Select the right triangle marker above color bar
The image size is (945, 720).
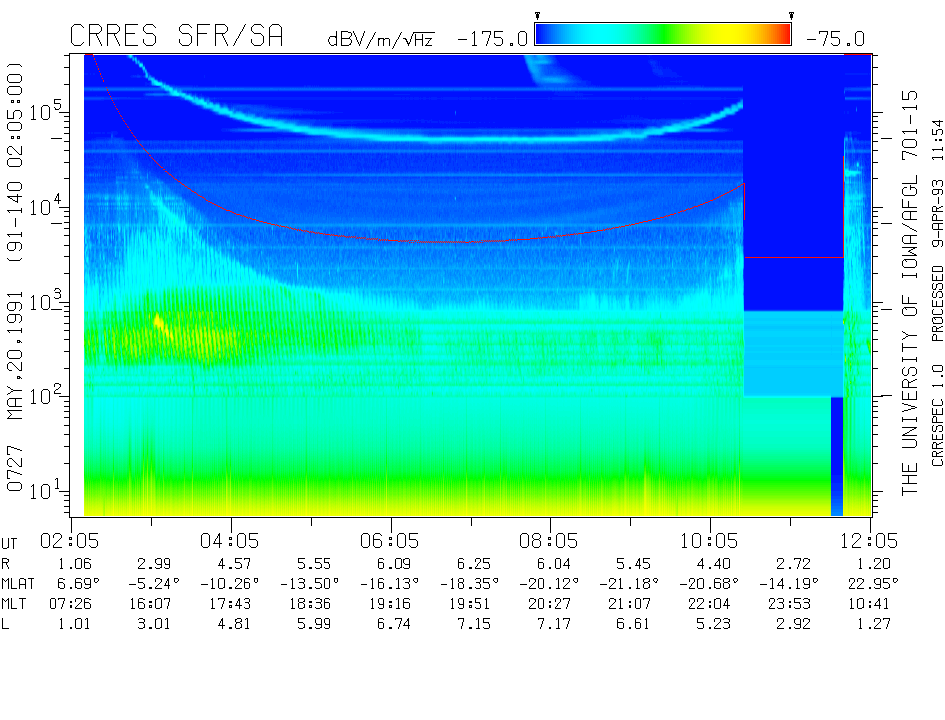(x=791, y=16)
